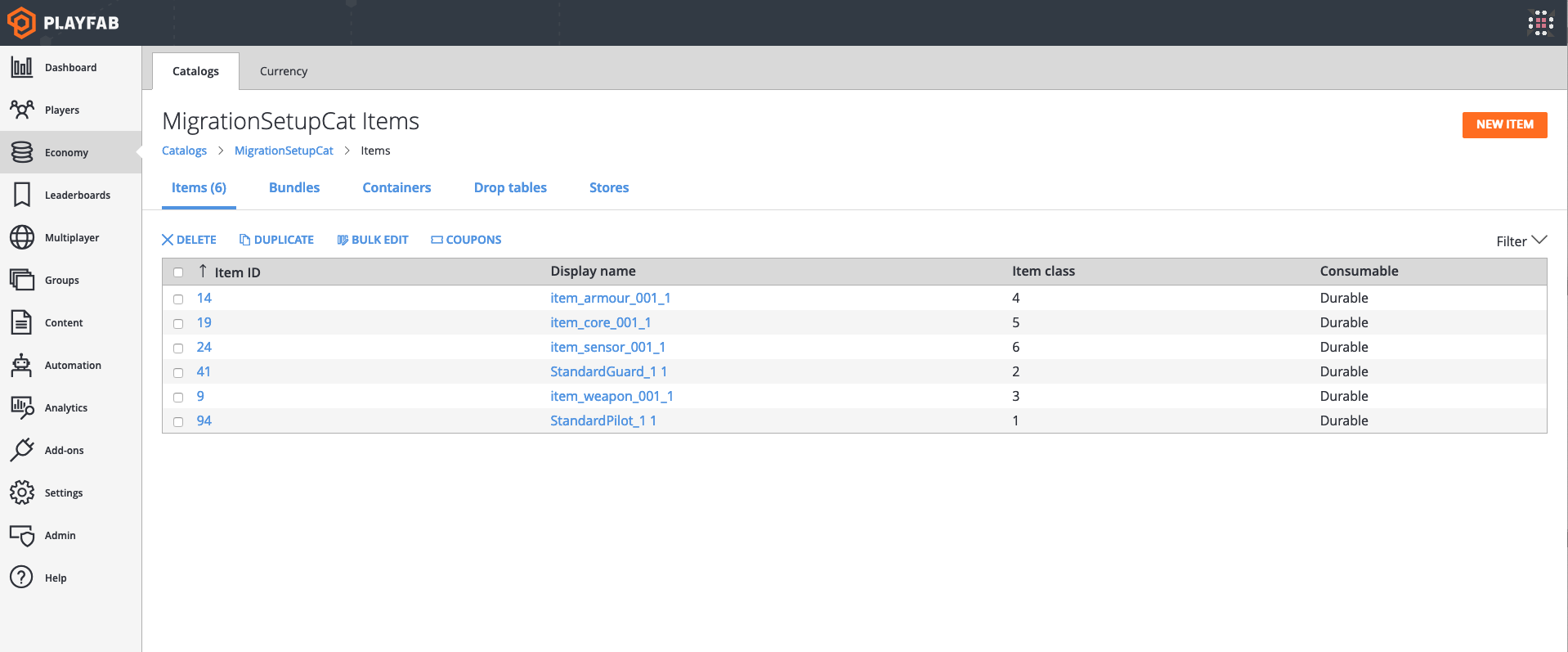Open the Stores sub-tab

609,188
